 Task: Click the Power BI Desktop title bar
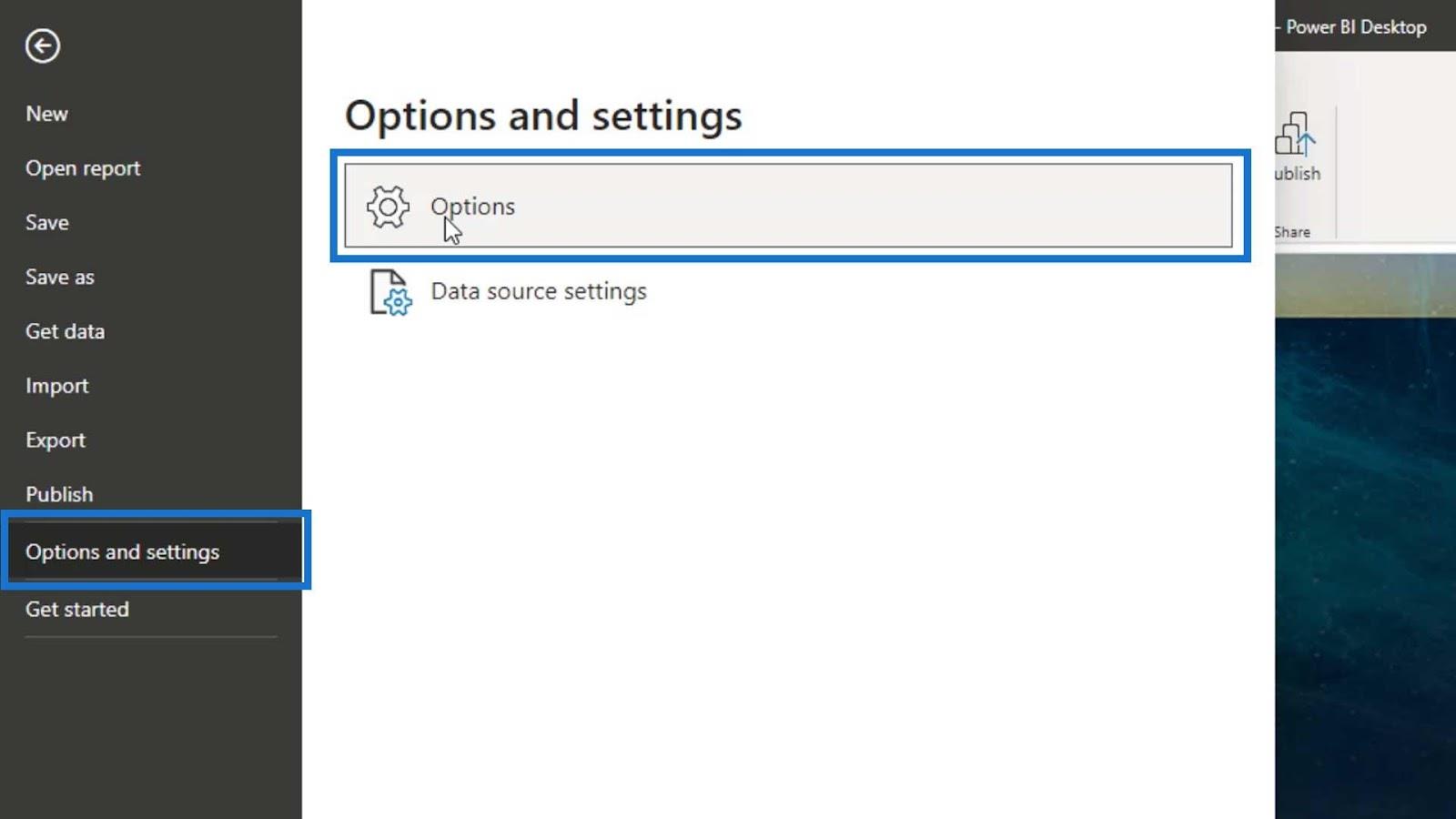pyautogui.click(x=1356, y=27)
